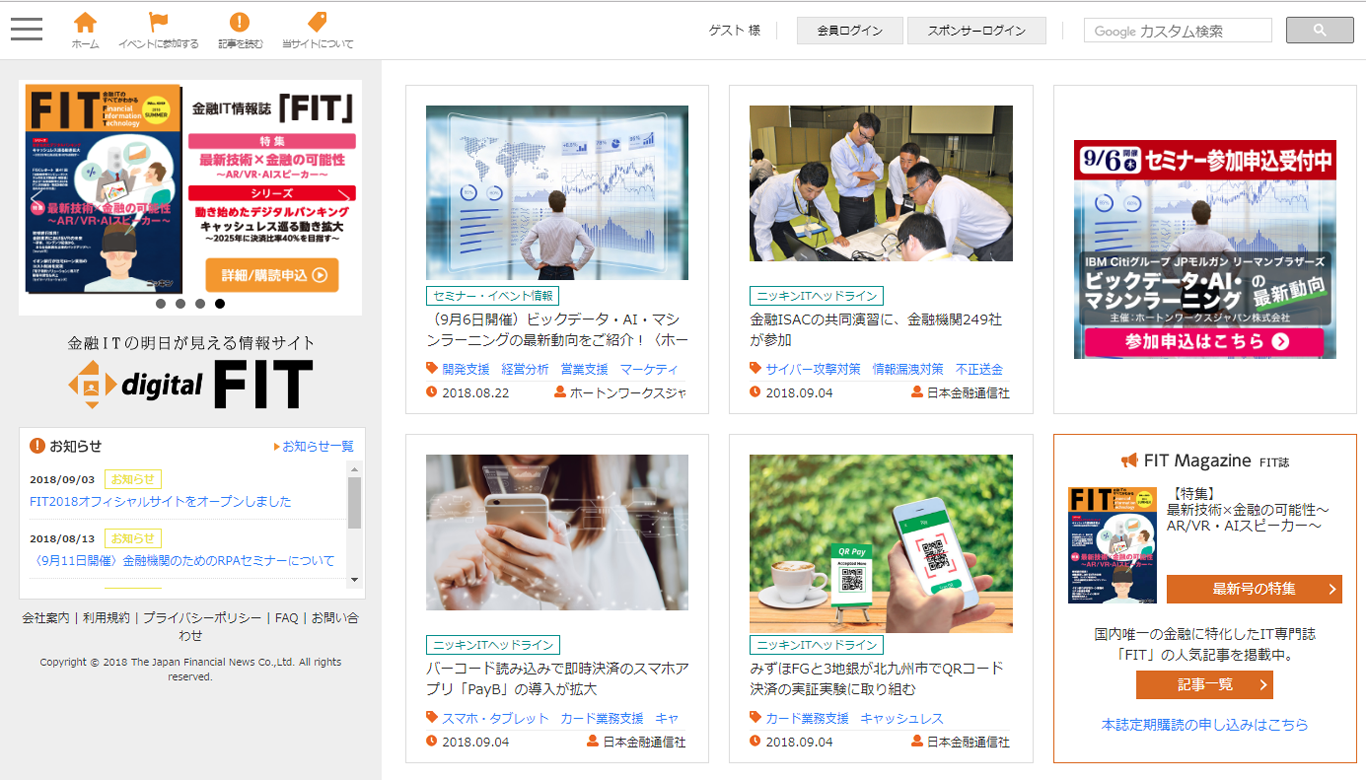This screenshot has height=780, width=1366.
Task: Click 経営分析 tag link
Action: [525, 369]
